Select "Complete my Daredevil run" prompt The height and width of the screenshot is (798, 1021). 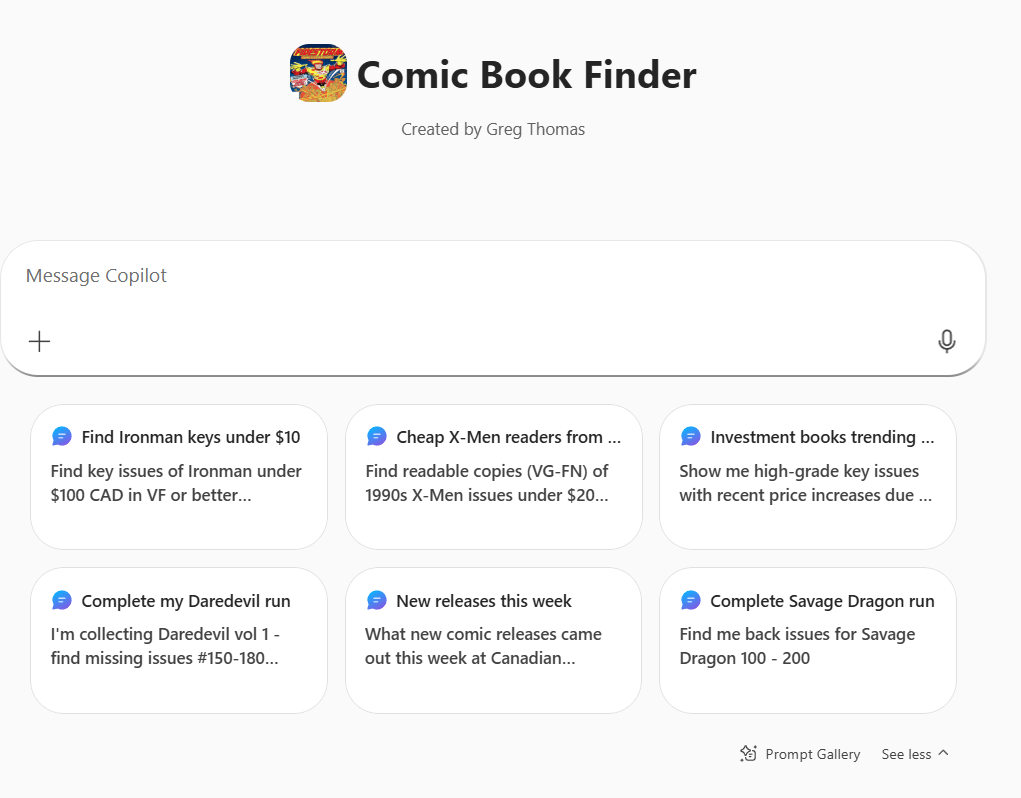[x=179, y=642]
